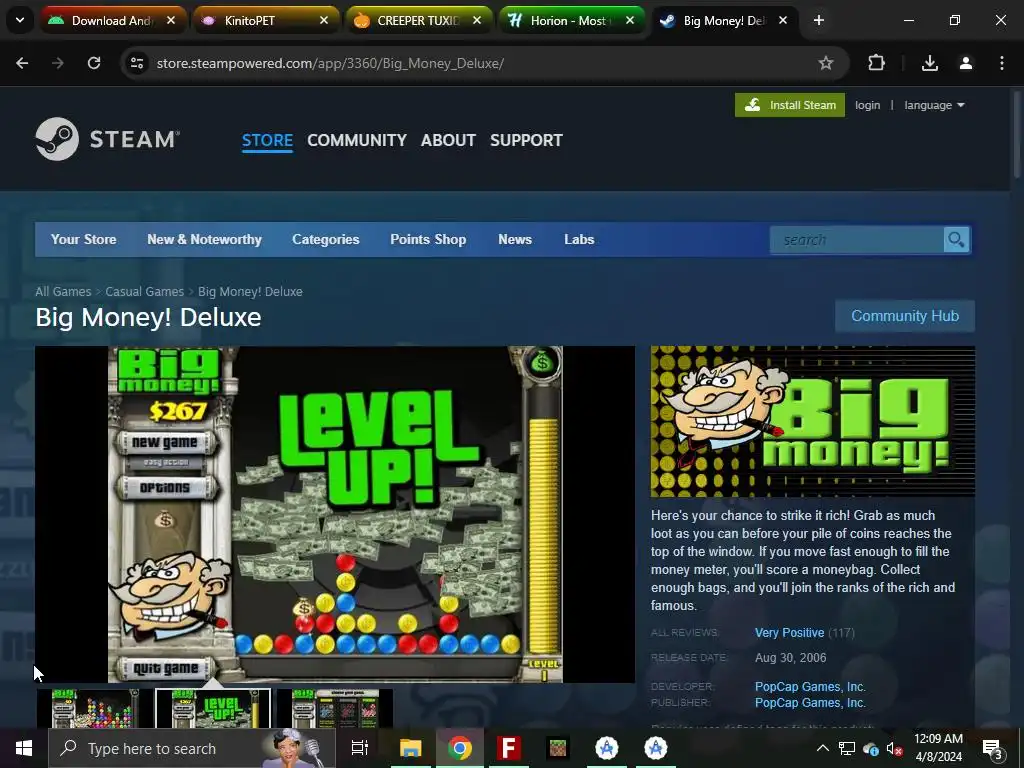Open site information icon in address bar

coord(137,63)
